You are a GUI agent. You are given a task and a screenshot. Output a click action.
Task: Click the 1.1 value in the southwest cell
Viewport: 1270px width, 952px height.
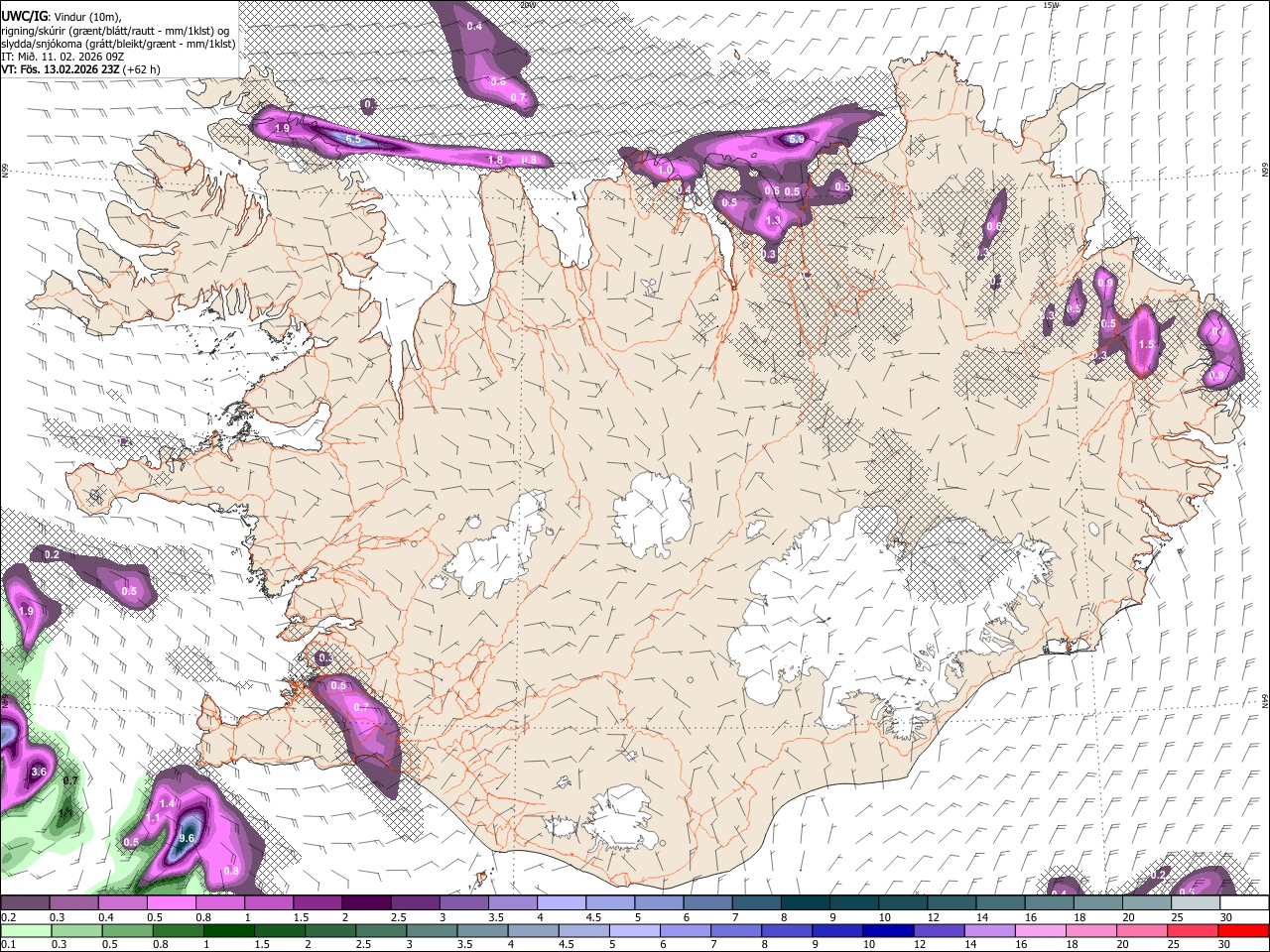153,817
